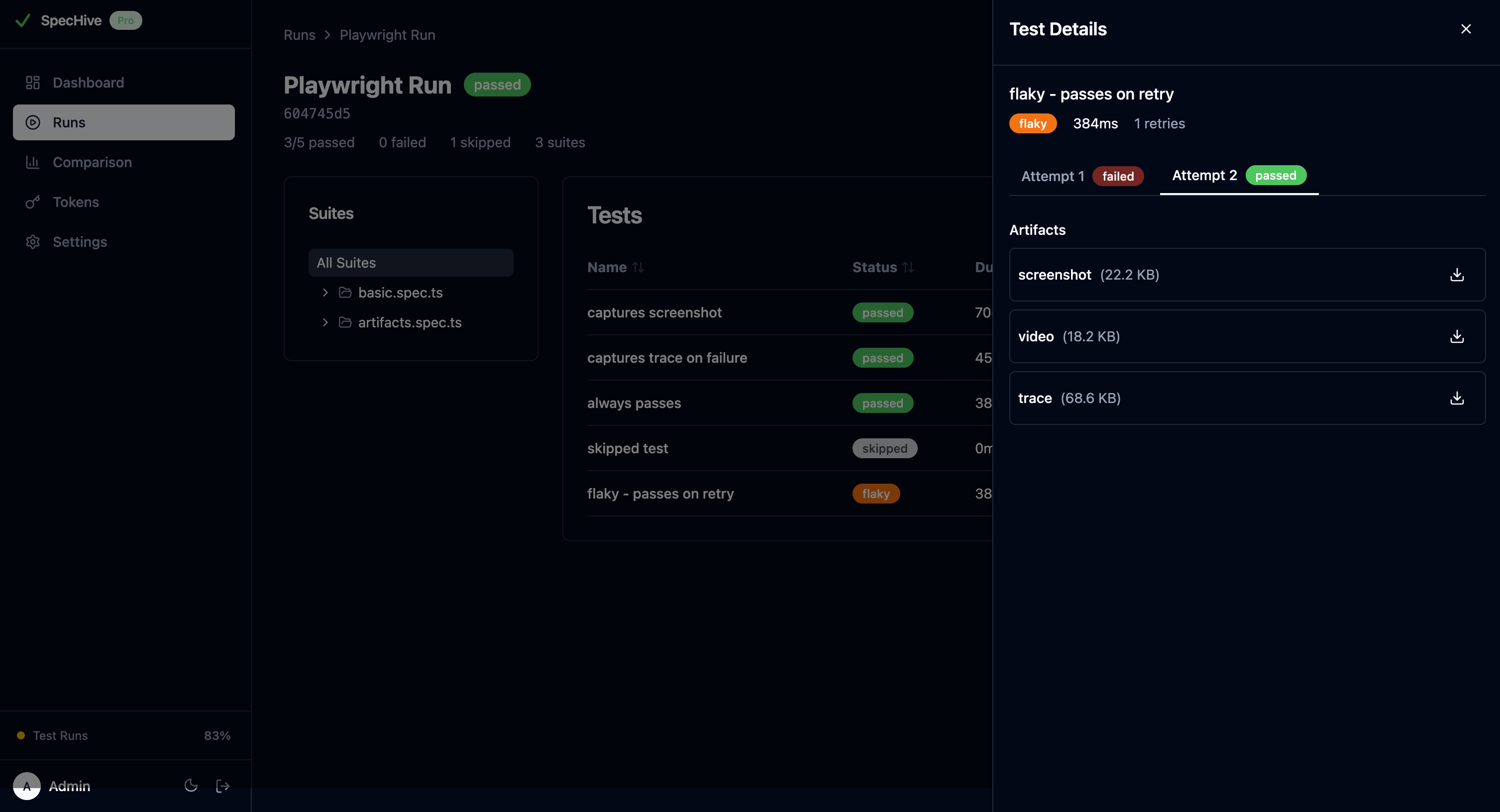The height and width of the screenshot is (812, 1500).
Task: Download the video artifact
Action: [1456, 336]
